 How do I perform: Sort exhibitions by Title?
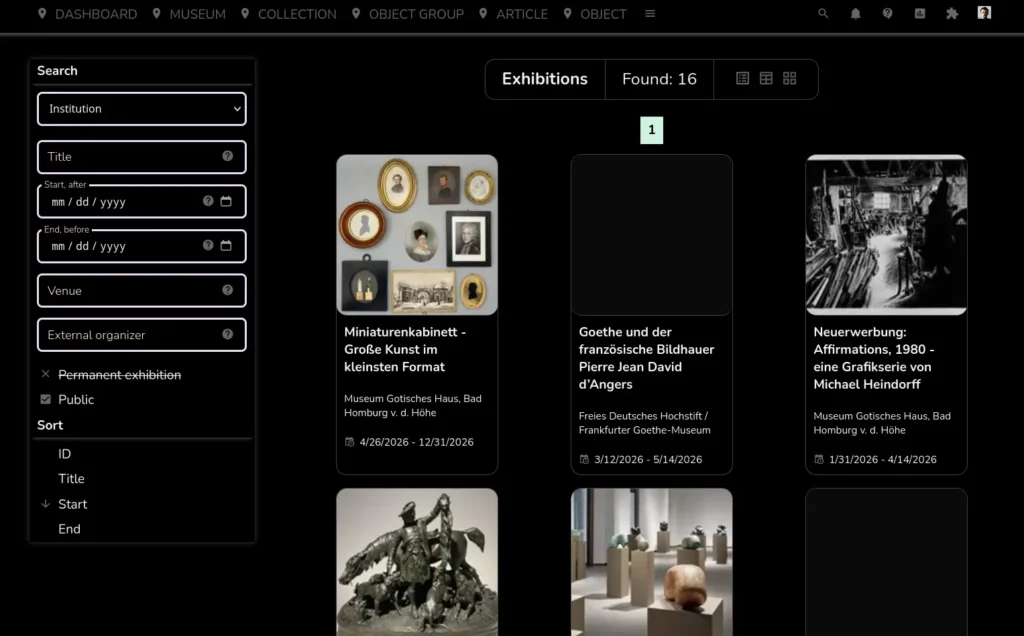click(71, 479)
